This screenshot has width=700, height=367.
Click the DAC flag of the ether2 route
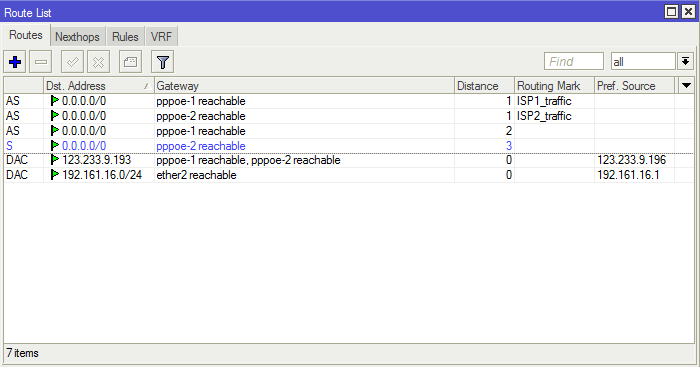point(17,175)
